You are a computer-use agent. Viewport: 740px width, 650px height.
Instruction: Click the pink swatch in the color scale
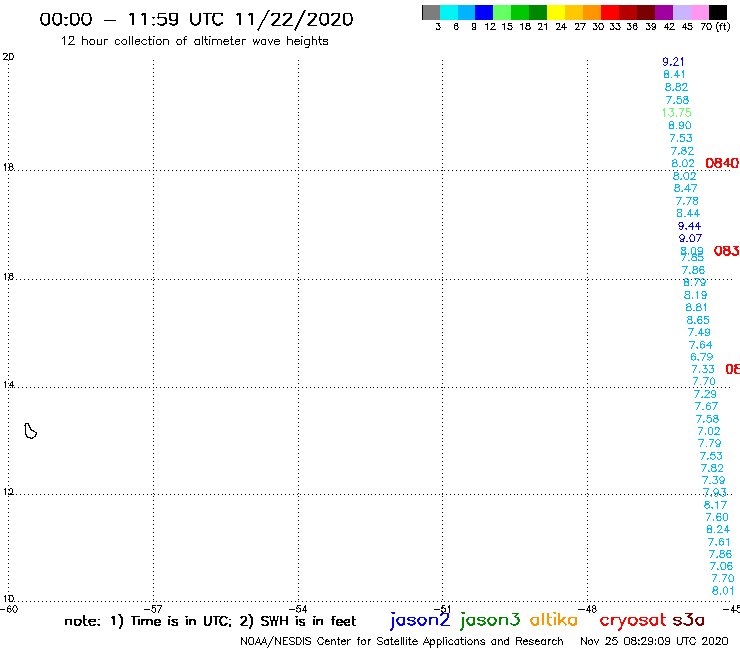699,12
